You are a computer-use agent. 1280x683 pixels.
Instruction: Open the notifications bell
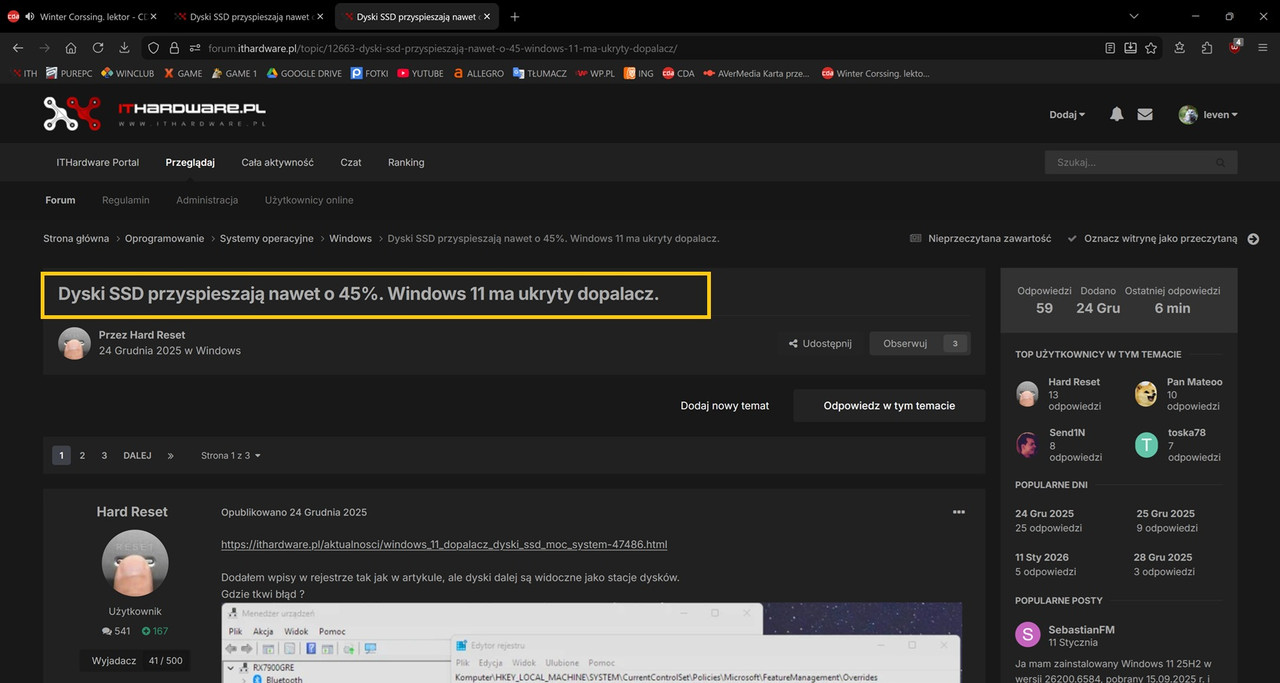1116,115
